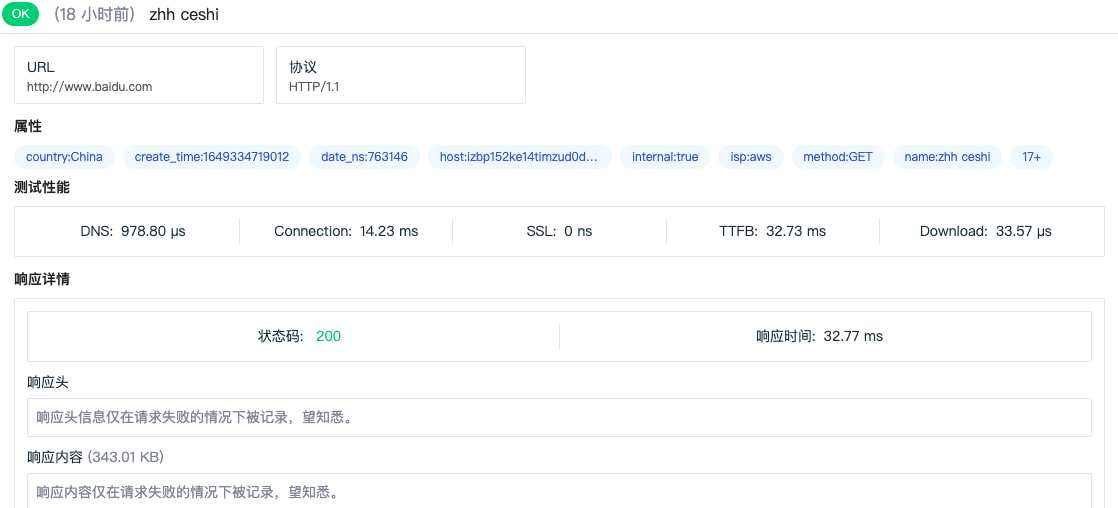Image resolution: width=1118 pixels, height=508 pixels.
Task: Expand the 17+ more attributes tag
Action: tap(1031, 157)
